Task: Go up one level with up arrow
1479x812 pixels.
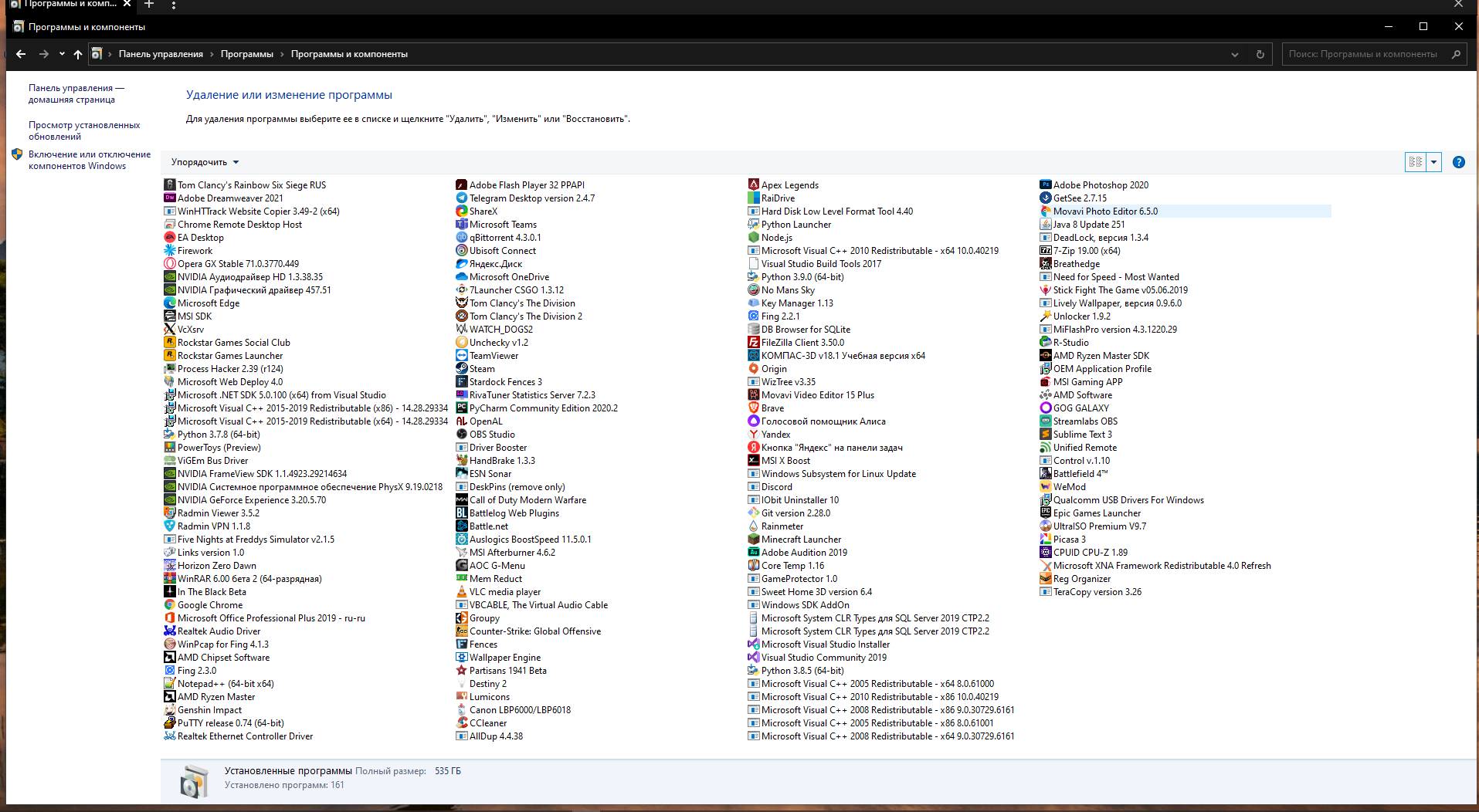Action: click(78, 54)
